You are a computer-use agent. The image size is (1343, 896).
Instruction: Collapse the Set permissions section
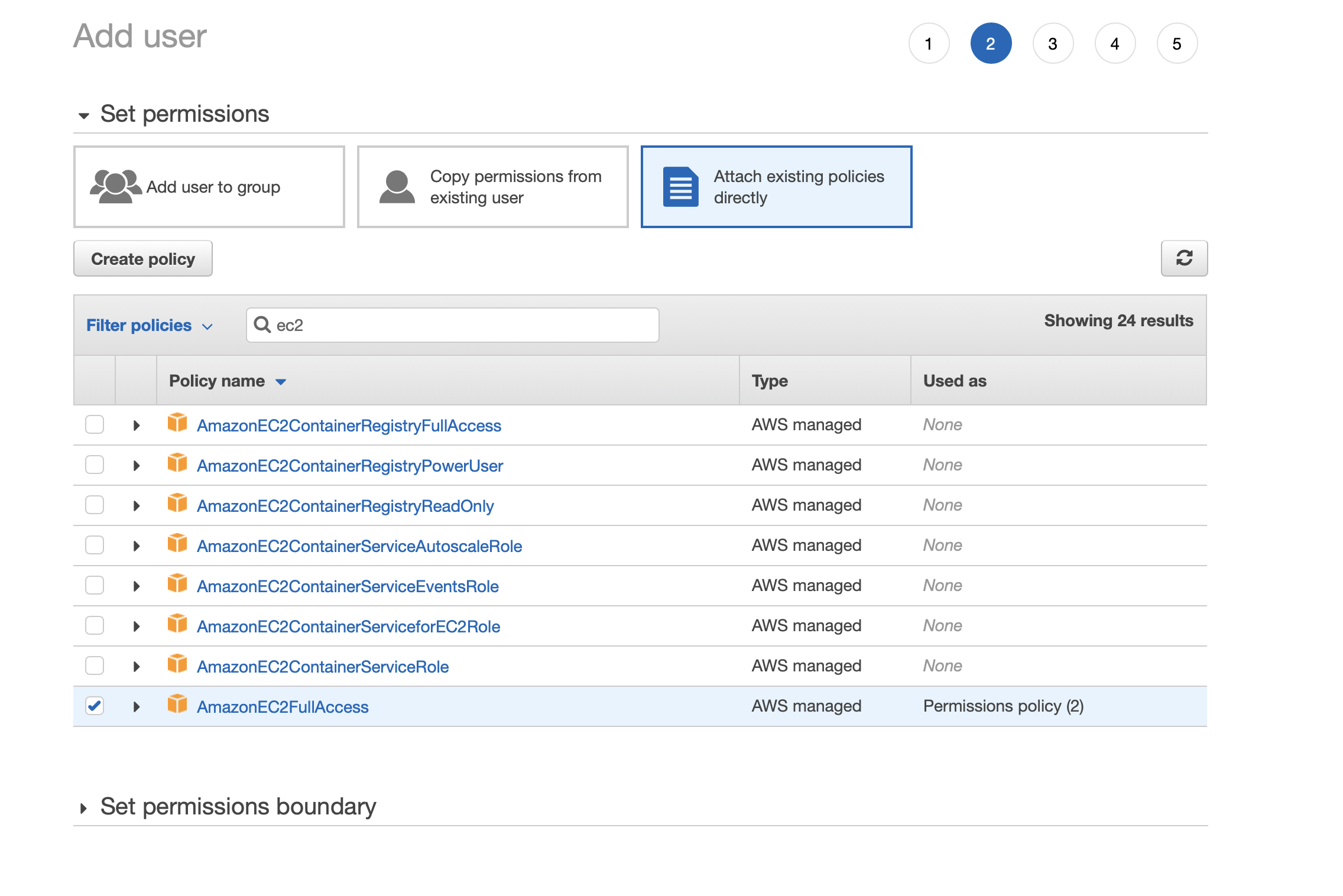[x=84, y=115]
